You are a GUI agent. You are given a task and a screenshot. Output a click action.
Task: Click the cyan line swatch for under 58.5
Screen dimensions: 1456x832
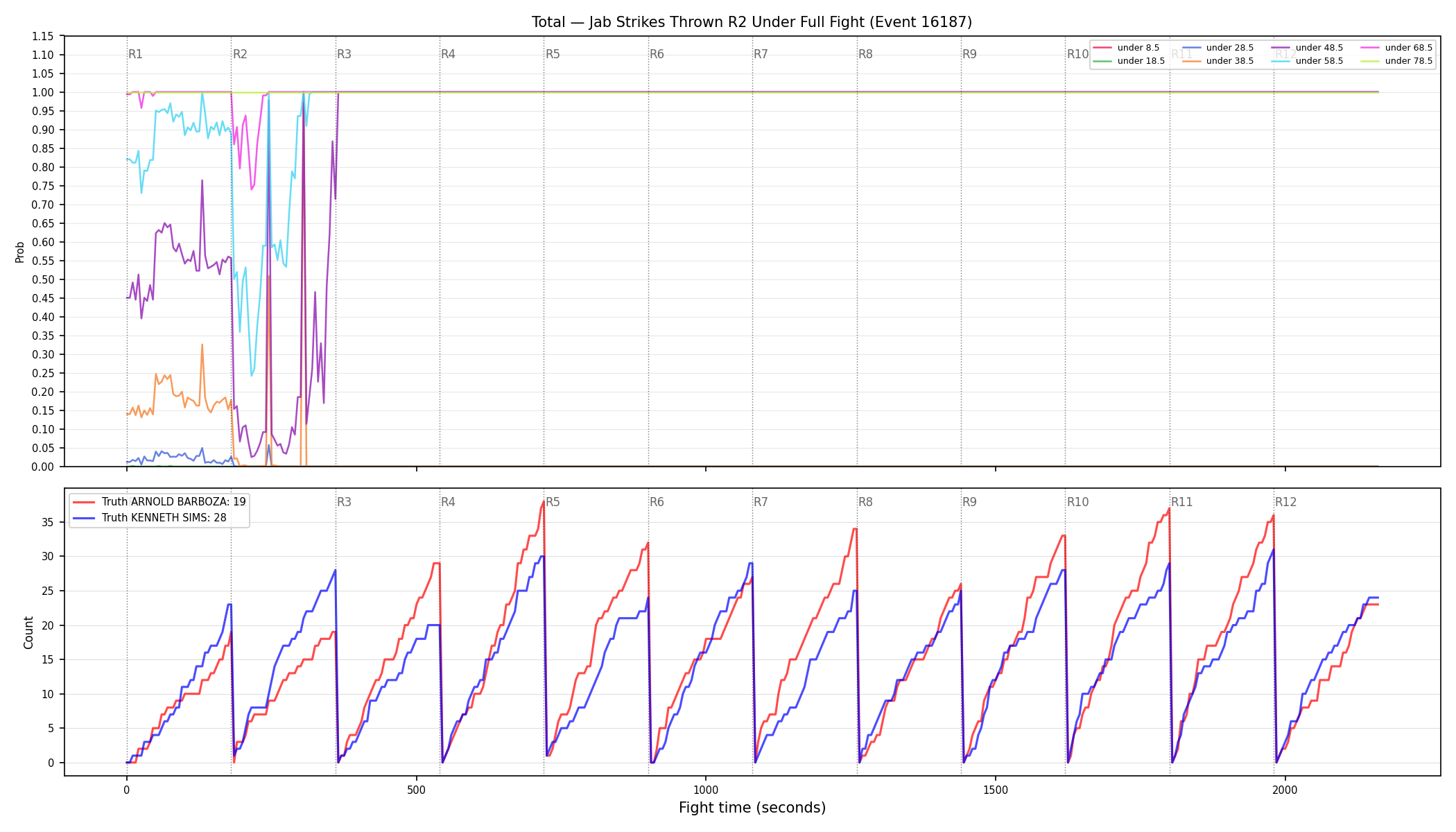point(1281,61)
